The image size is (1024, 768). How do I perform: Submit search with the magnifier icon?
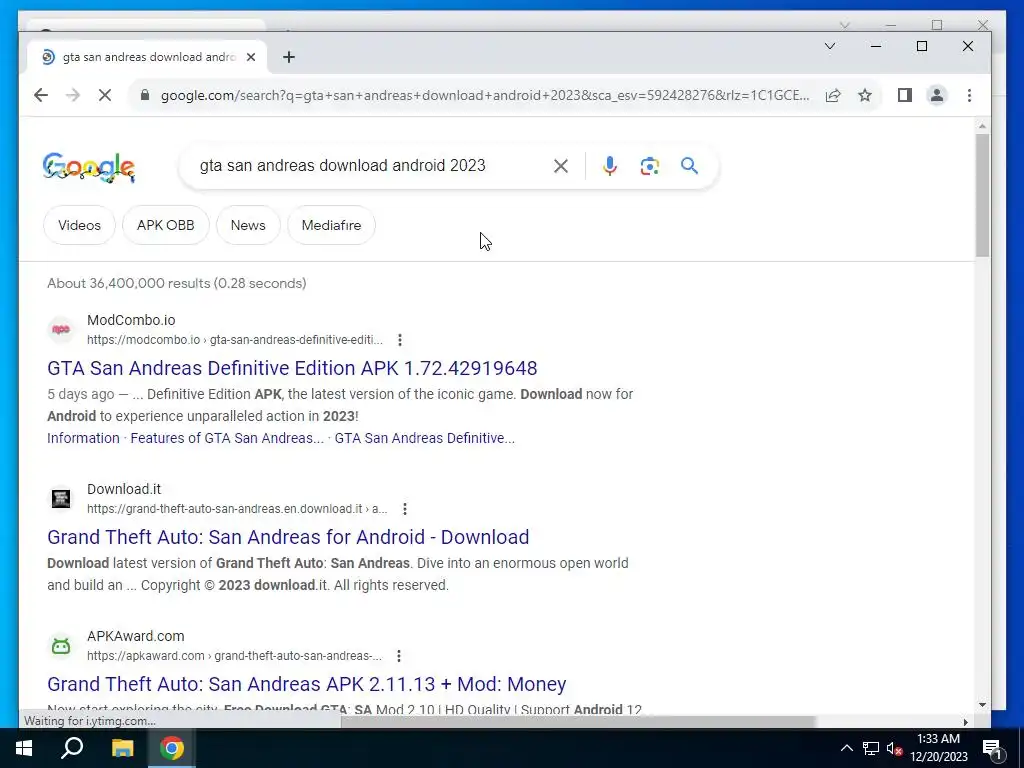[x=689, y=166]
